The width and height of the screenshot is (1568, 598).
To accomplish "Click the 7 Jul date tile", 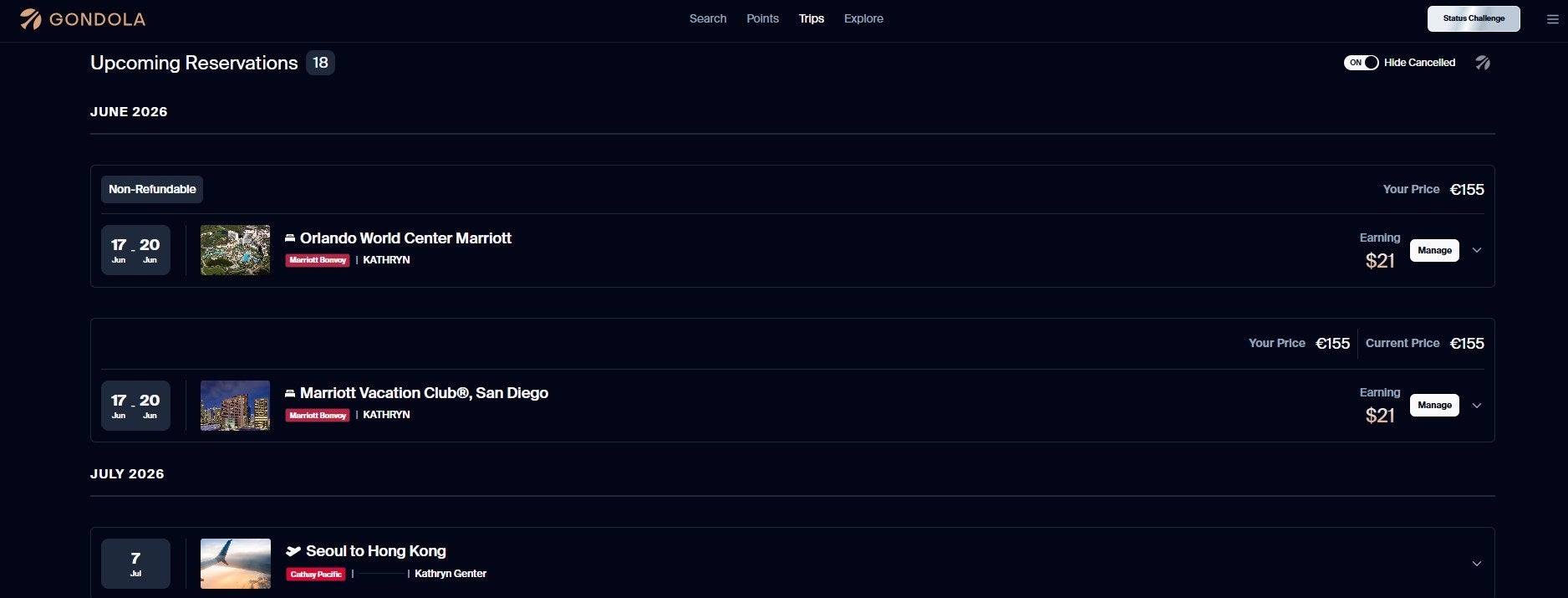I will click(135, 564).
